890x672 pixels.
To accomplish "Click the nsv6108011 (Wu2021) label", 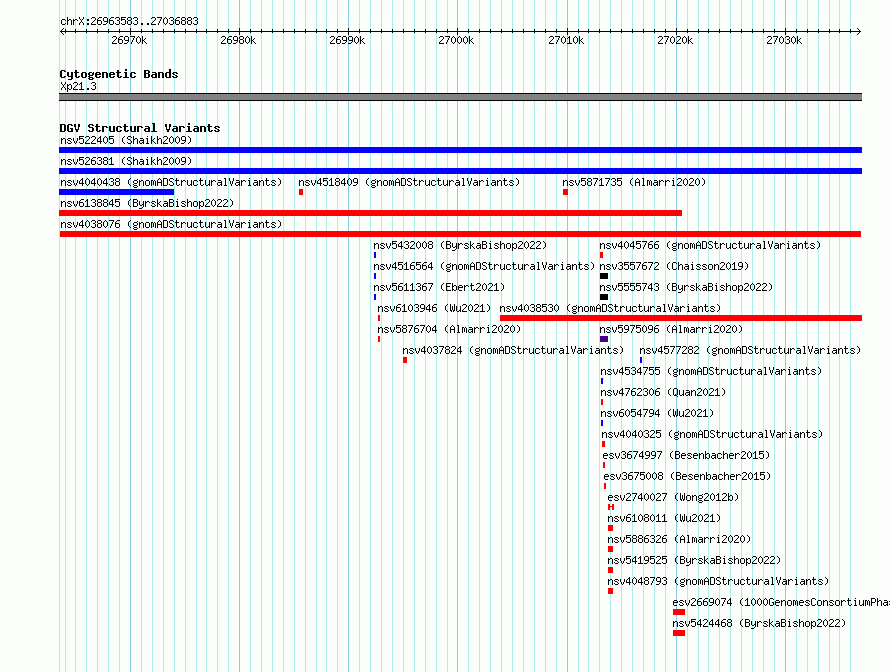I will tap(664, 518).
